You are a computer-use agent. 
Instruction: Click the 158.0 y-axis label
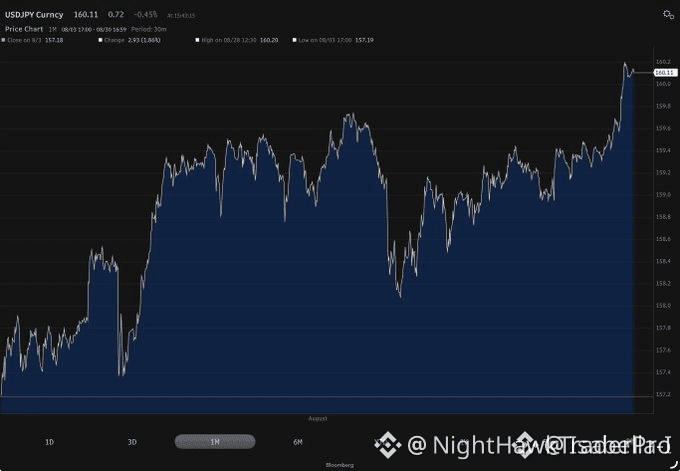(x=663, y=306)
